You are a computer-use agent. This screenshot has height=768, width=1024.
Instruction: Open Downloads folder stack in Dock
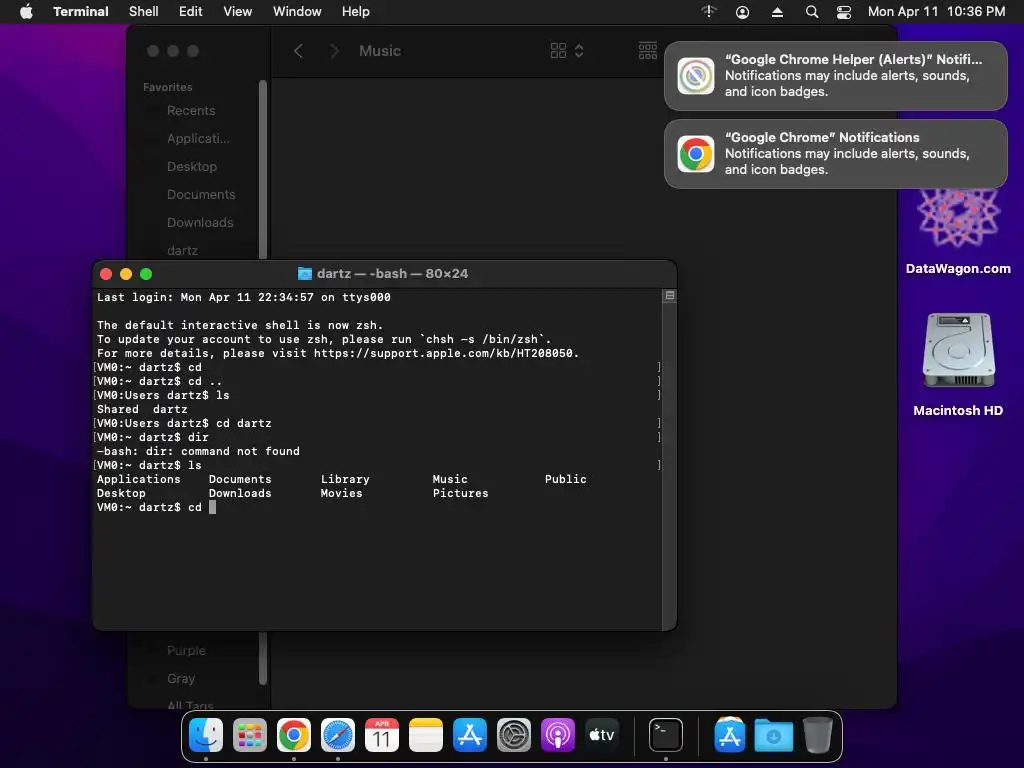[x=773, y=735]
